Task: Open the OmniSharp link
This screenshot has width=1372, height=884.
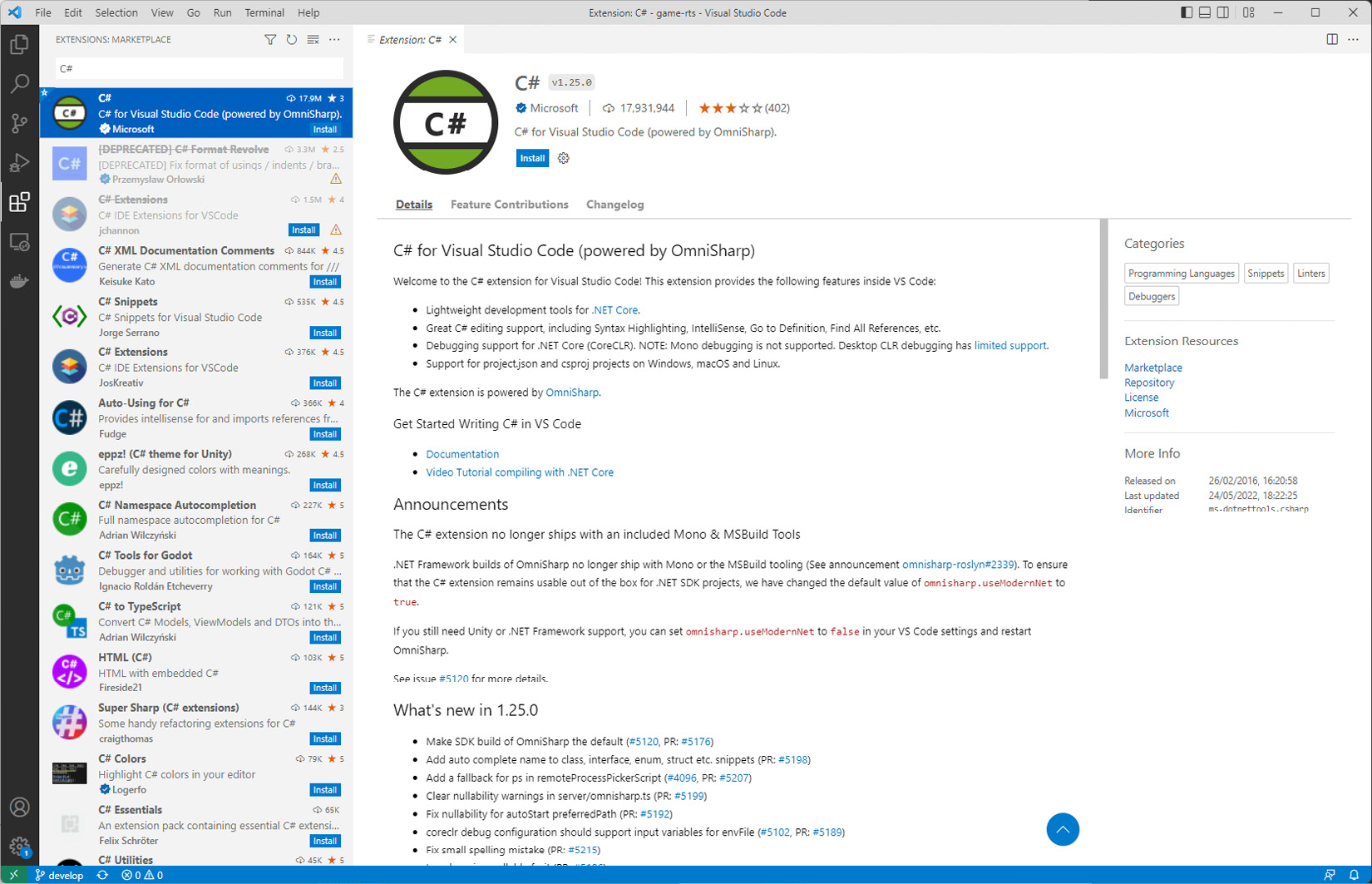Action: (x=571, y=393)
